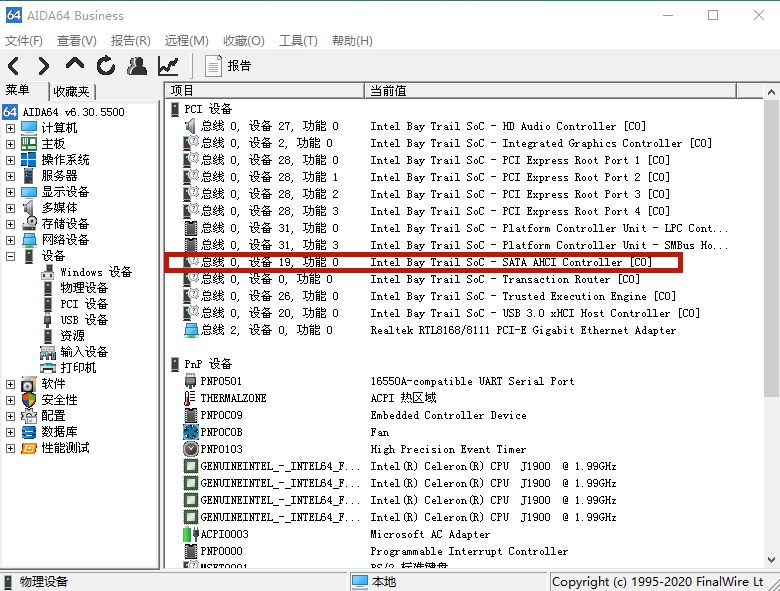780x591 pixels.
Task: Open the 文件(F) menu
Action: 24,41
